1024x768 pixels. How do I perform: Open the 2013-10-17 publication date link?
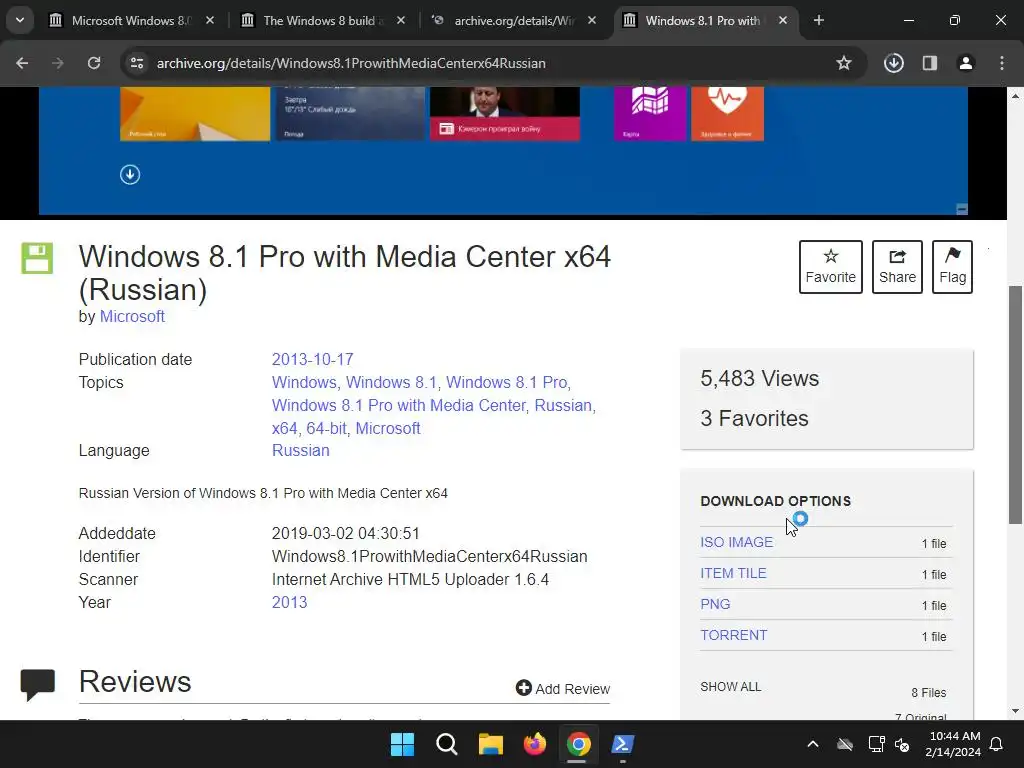[x=312, y=360]
